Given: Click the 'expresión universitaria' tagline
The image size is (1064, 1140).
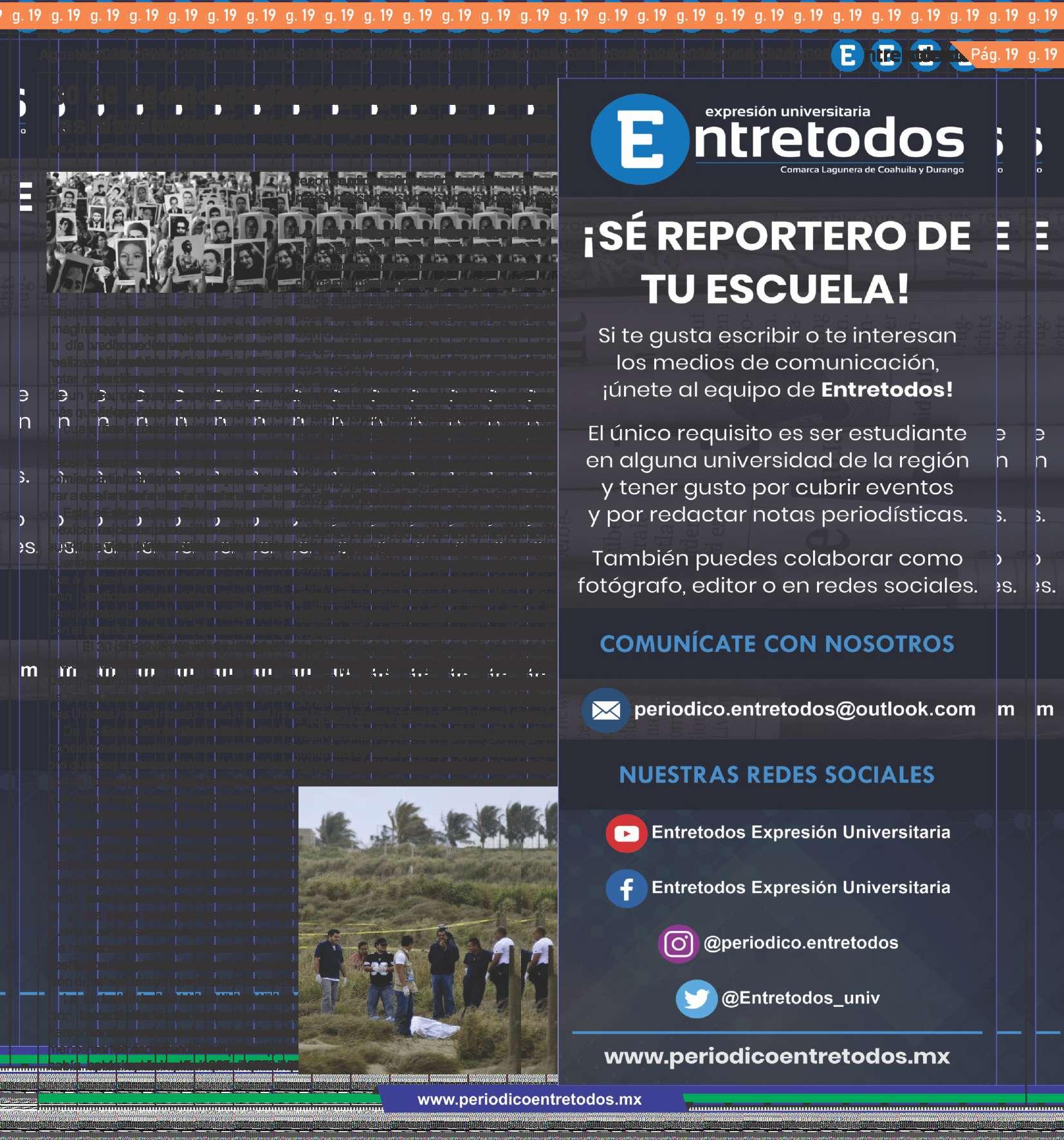Looking at the screenshot, I should [787, 111].
